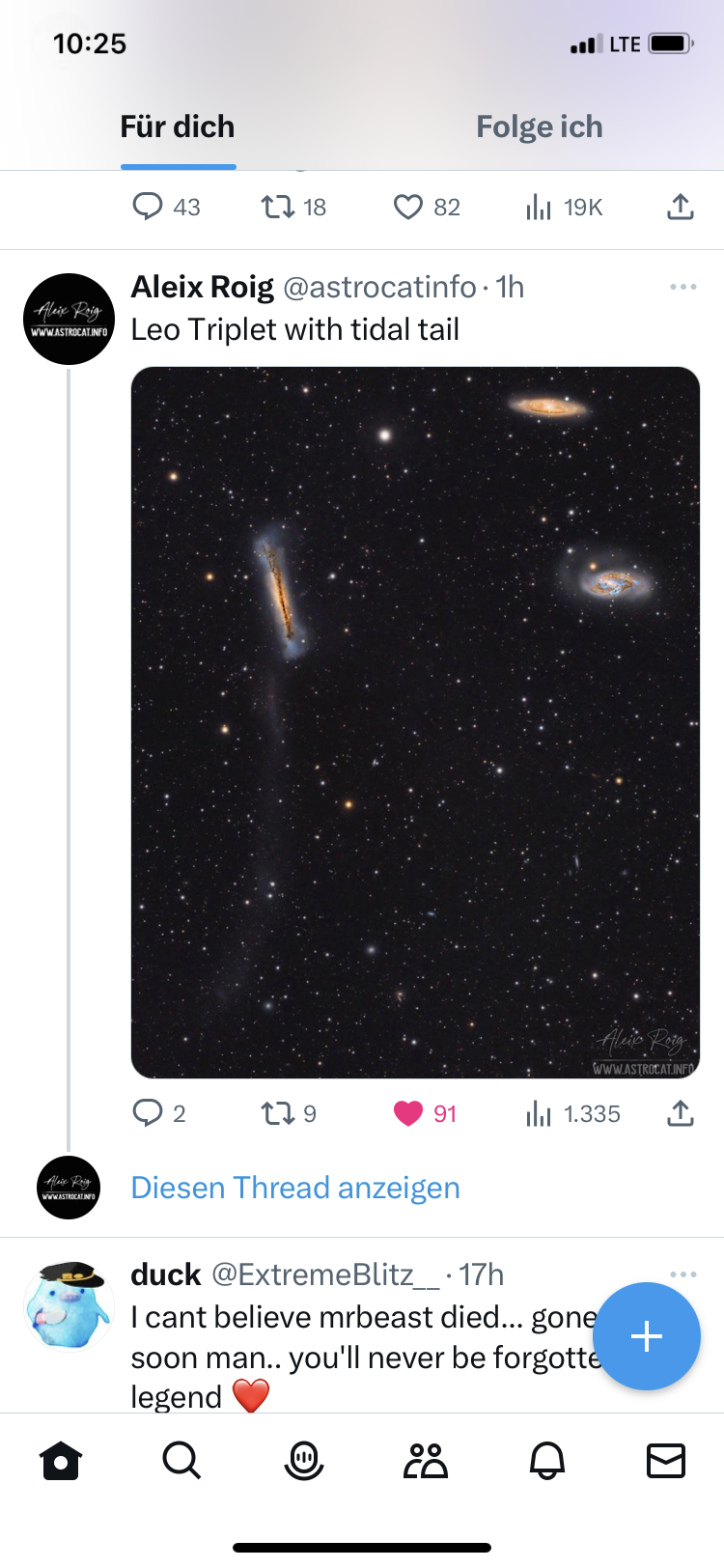Reply to the Leo Triplet tweet
The width and height of the screenshot is (724, 1568).
click(x=150, y=1113)
